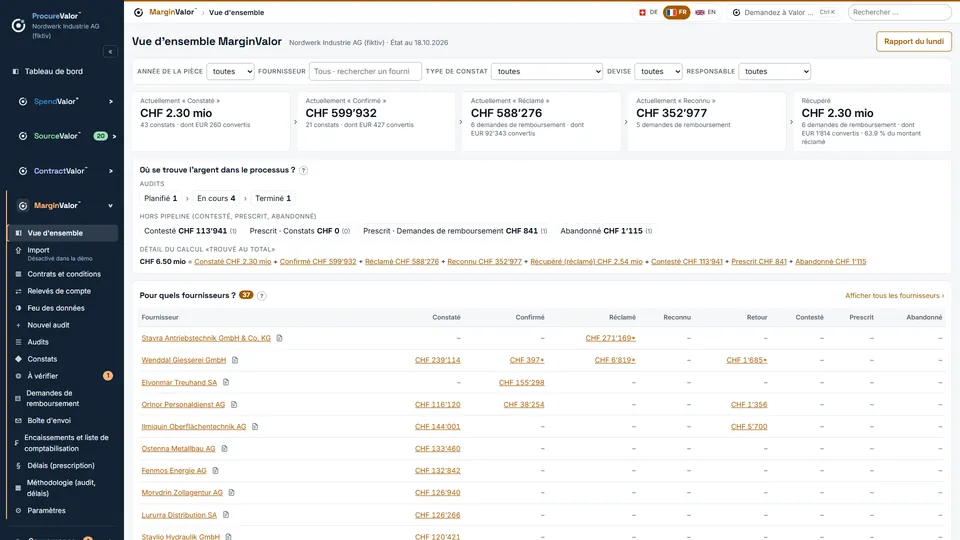Open help icon next to process question
The height and width of the screenshot is (540, 960).
pyautogui.click(x=303, y=170)
